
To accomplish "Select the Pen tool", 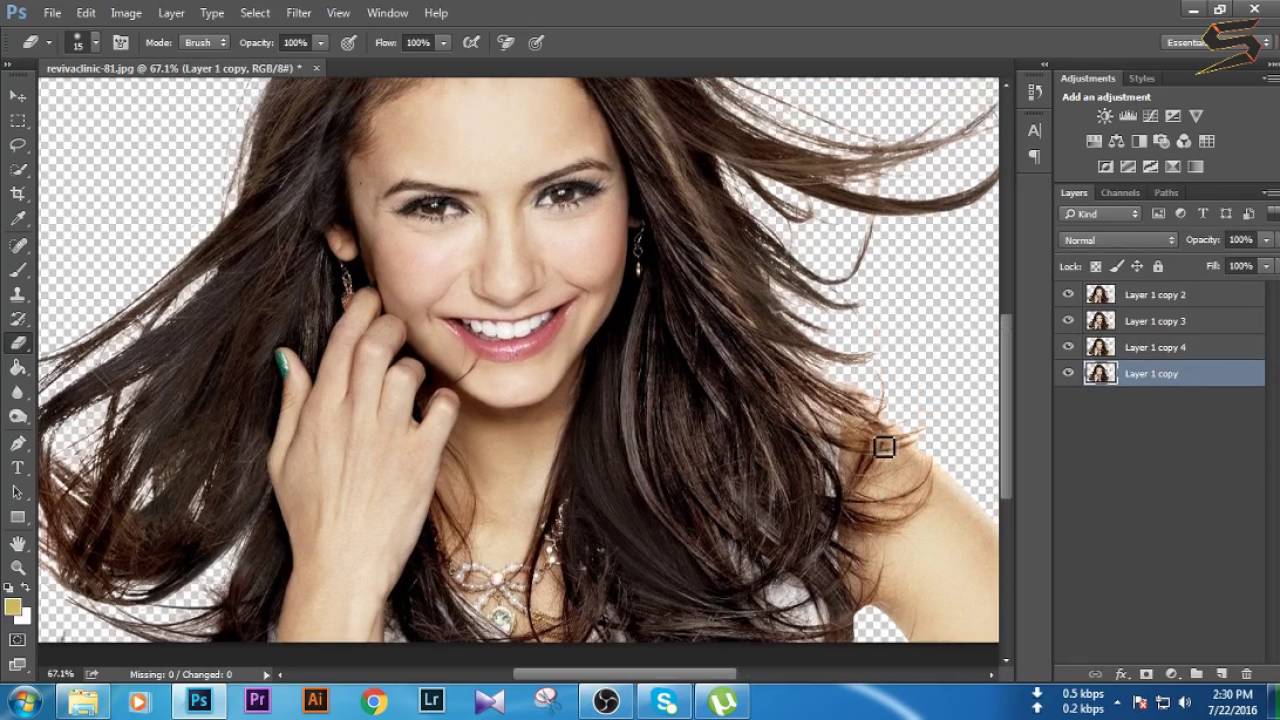I will (18, 443).
